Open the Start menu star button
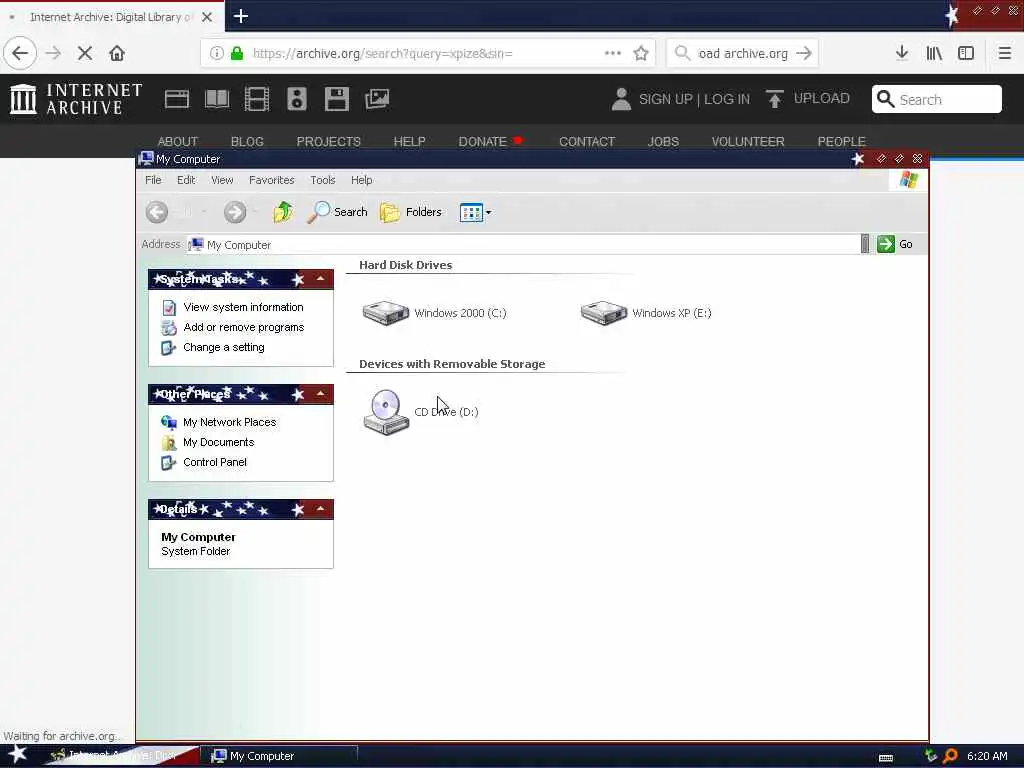1024x768 pixels. coord(18,756)
